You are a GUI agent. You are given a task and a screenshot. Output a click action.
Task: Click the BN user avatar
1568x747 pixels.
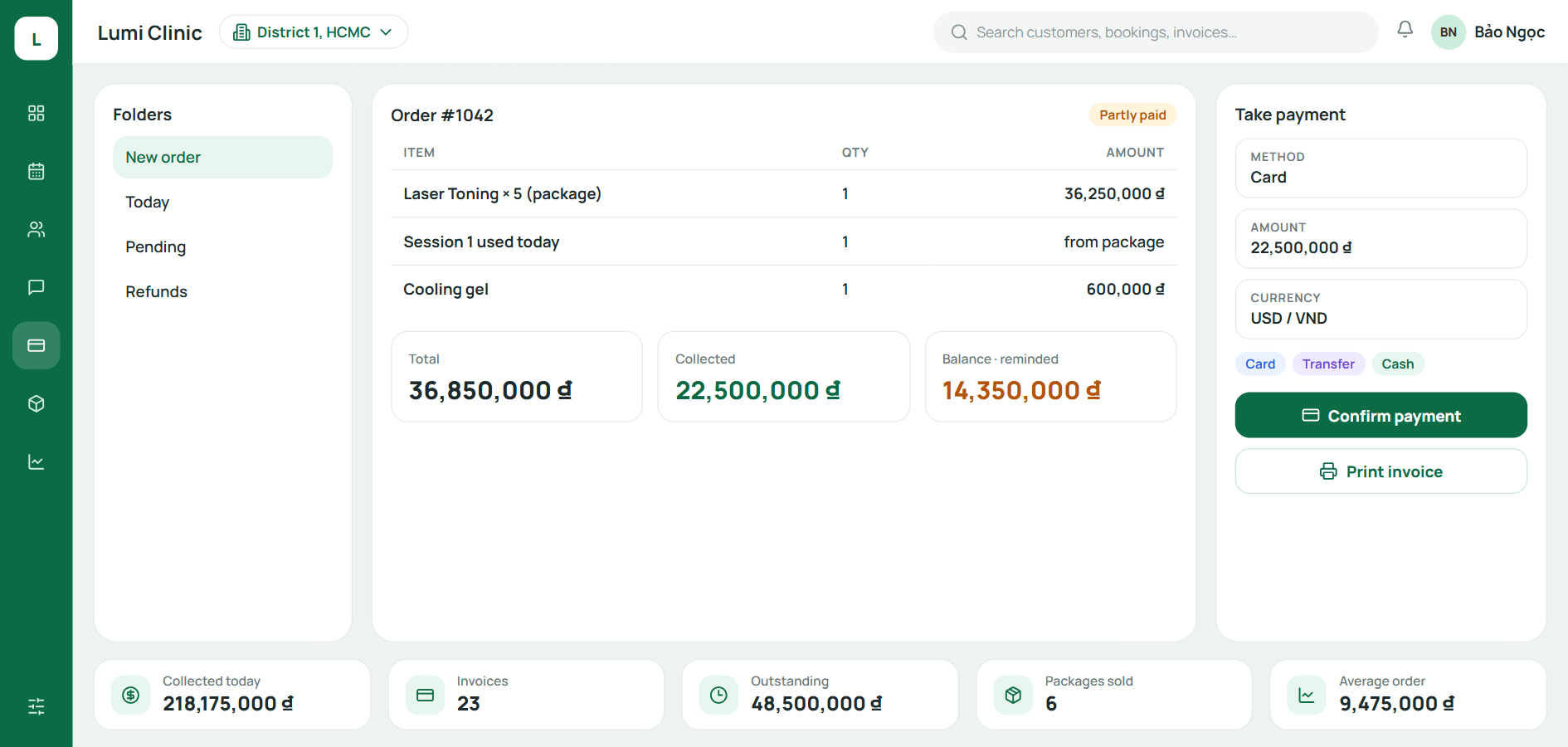[x=1448, y=32]
